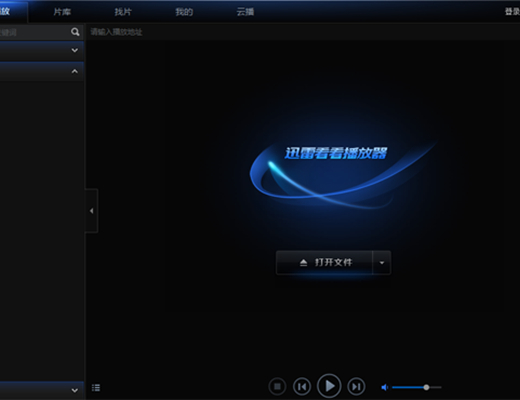The height and width of the screenshot is (400, 520).
Task: Focus the keyword search field in sidebar
Action: (x=34, y=32)
